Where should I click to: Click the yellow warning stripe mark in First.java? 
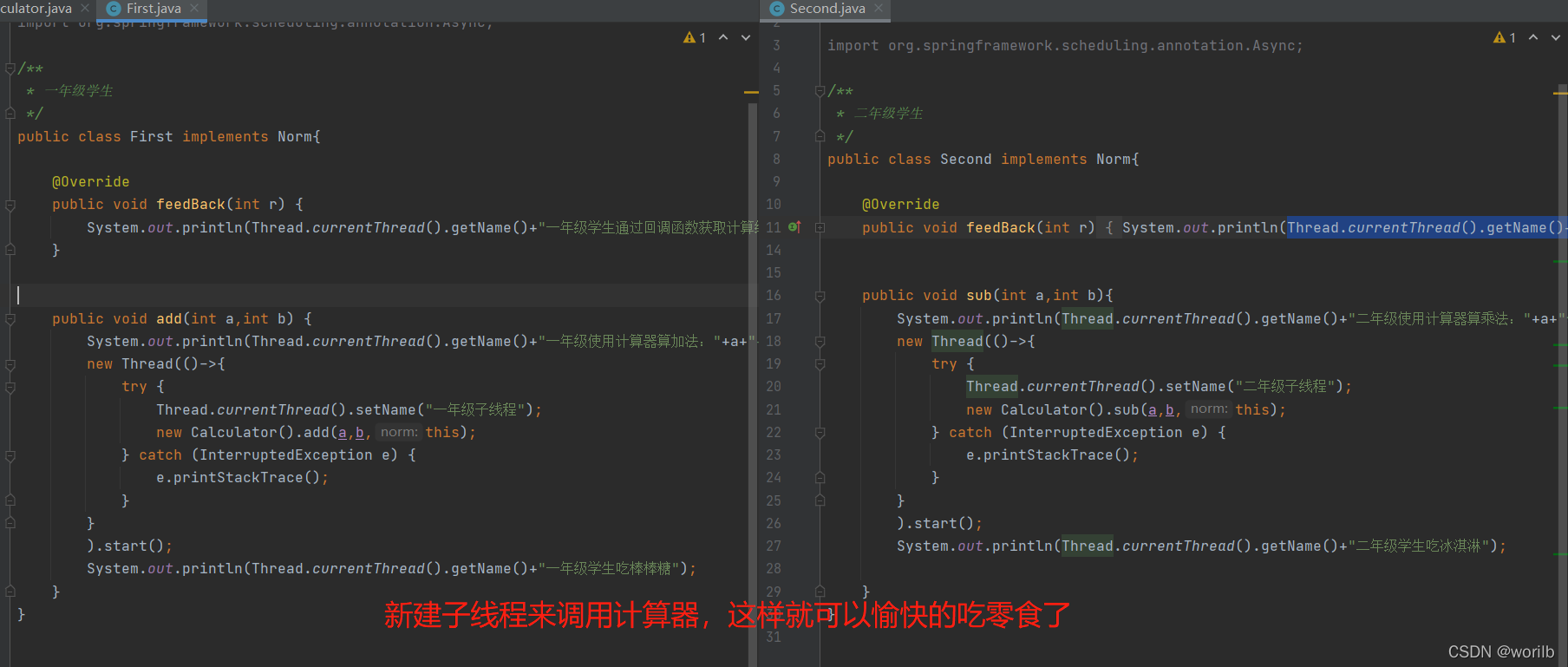tap(751, 92)
